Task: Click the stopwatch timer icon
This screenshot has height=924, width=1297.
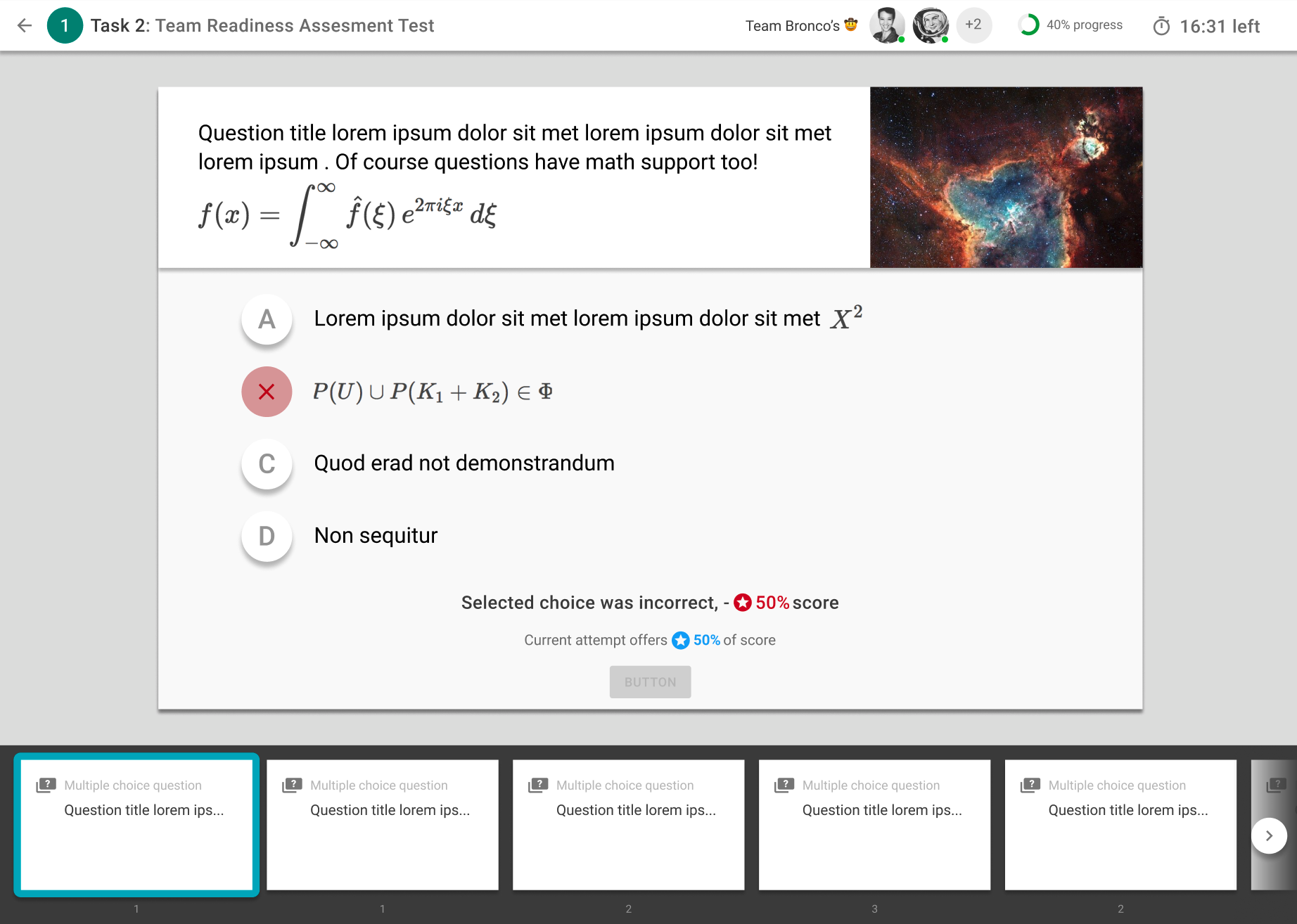Action: (x=1161, y=27)
